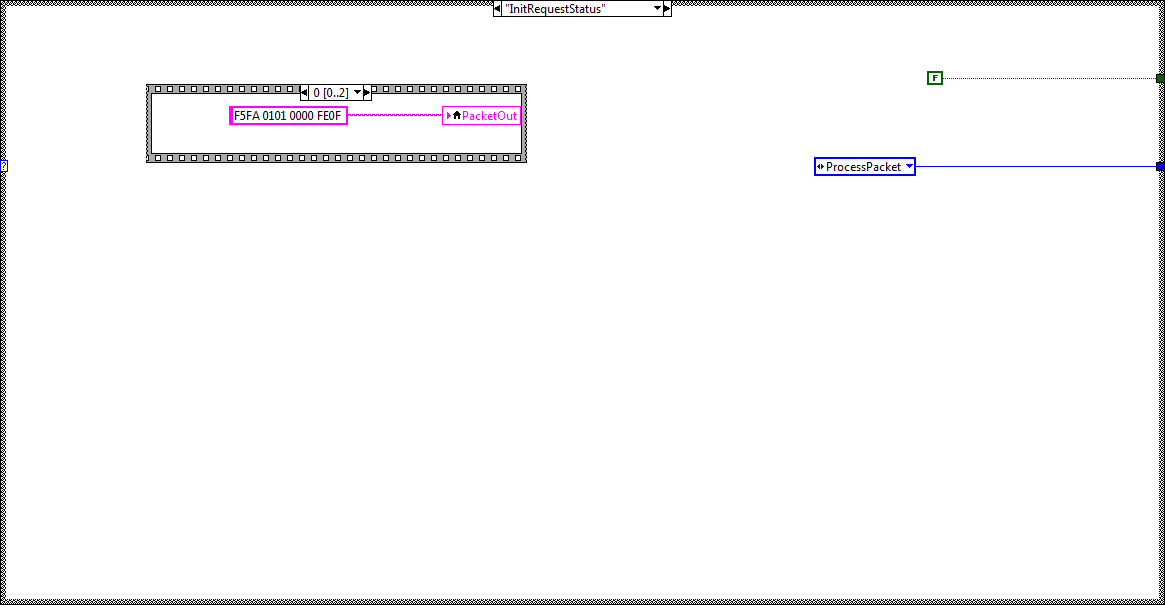Click the blue enum output tunnel on right edge

pos(1159,166)
